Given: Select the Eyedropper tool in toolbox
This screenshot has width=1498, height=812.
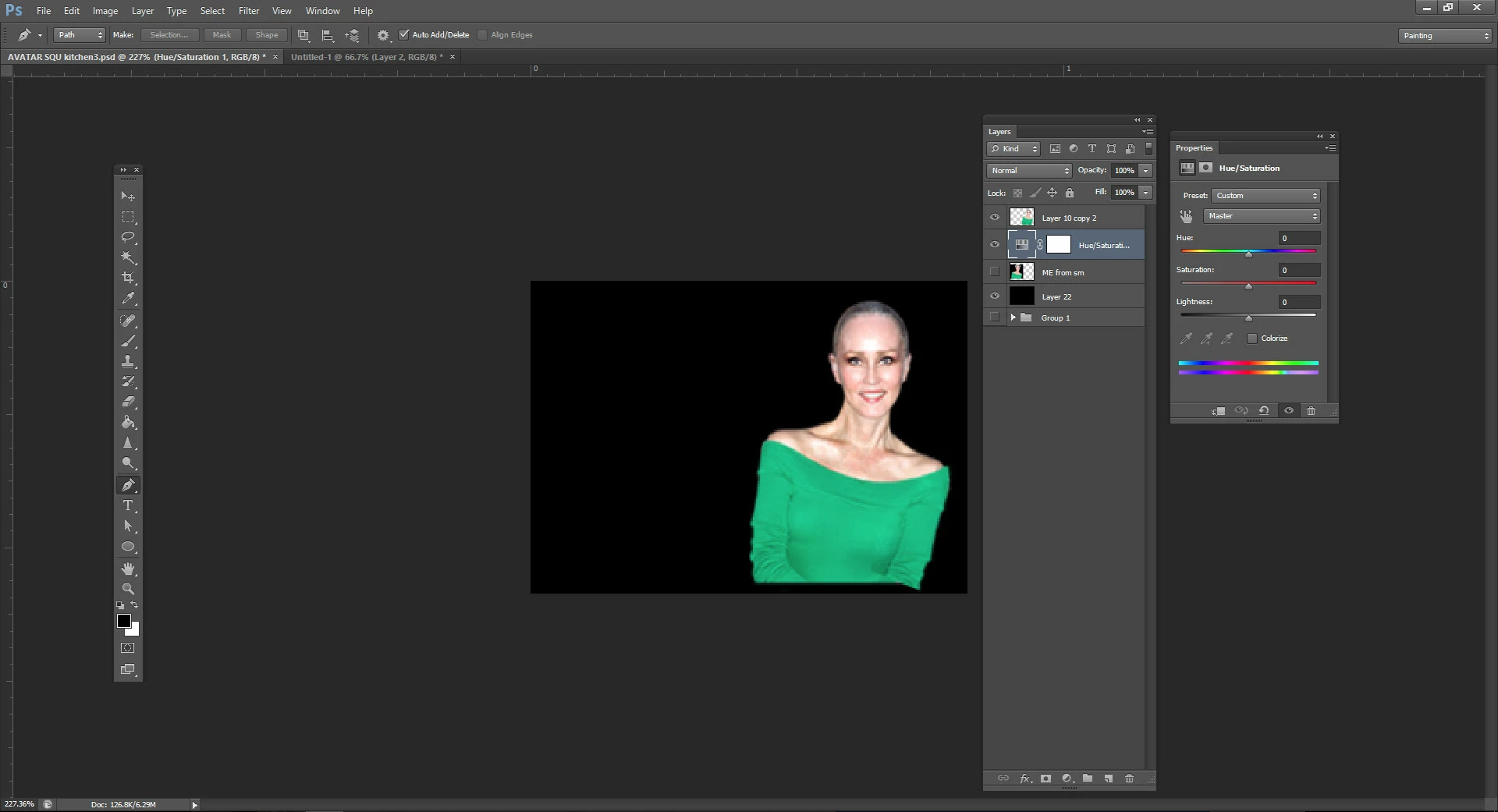Looking at the screenshot, I should click(x=128, y=298).
